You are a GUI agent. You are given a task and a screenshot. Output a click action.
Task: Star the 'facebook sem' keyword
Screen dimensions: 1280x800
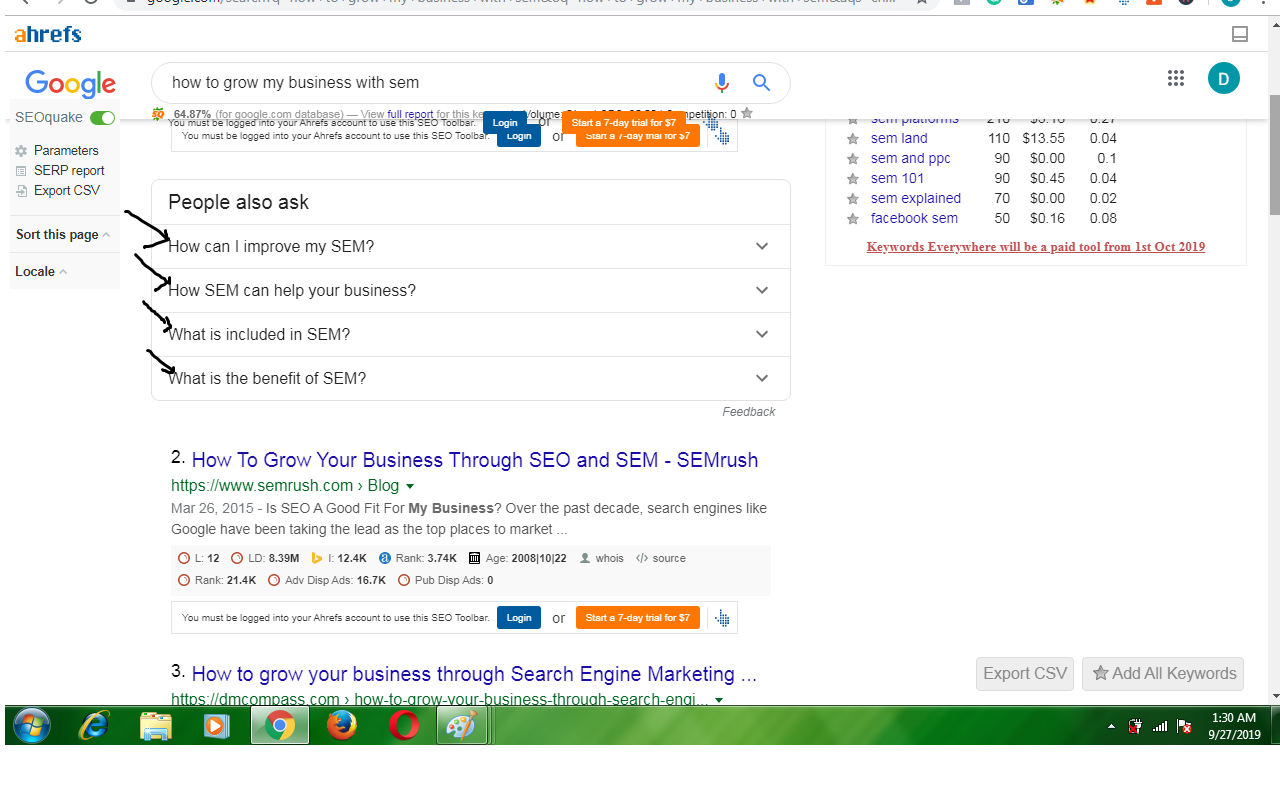pos(853,219)
